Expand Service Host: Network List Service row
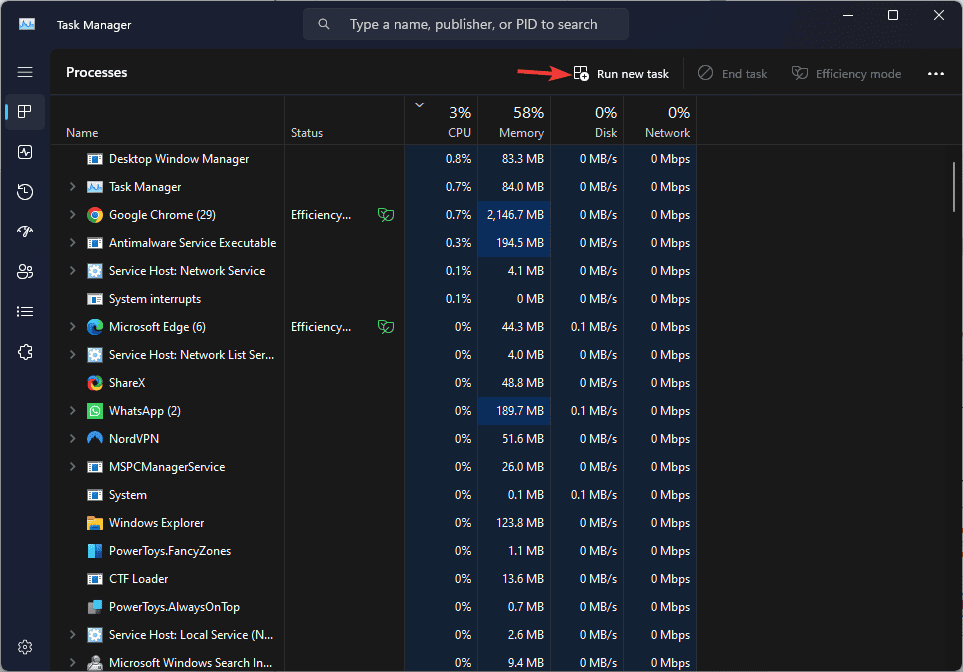This screenshot has width=963, height=672. pyautogui.click(x=72, y=355)
